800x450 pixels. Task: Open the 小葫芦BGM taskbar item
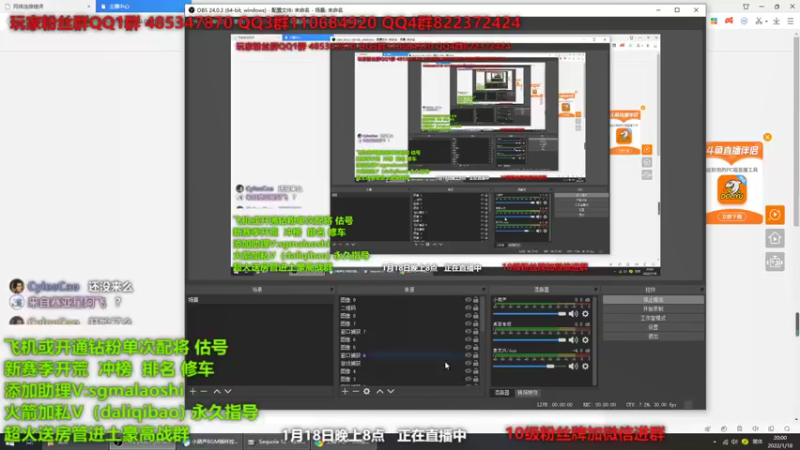tap(211, 442)
